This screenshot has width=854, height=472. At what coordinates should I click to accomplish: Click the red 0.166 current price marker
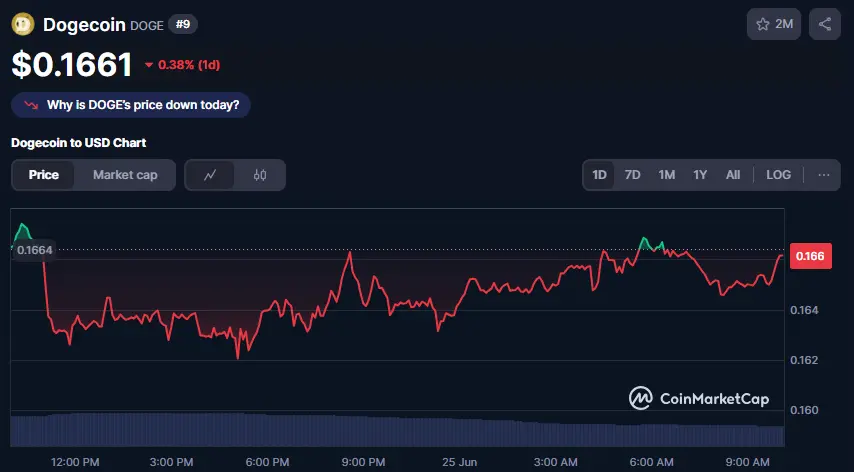(x=810, y=256)
